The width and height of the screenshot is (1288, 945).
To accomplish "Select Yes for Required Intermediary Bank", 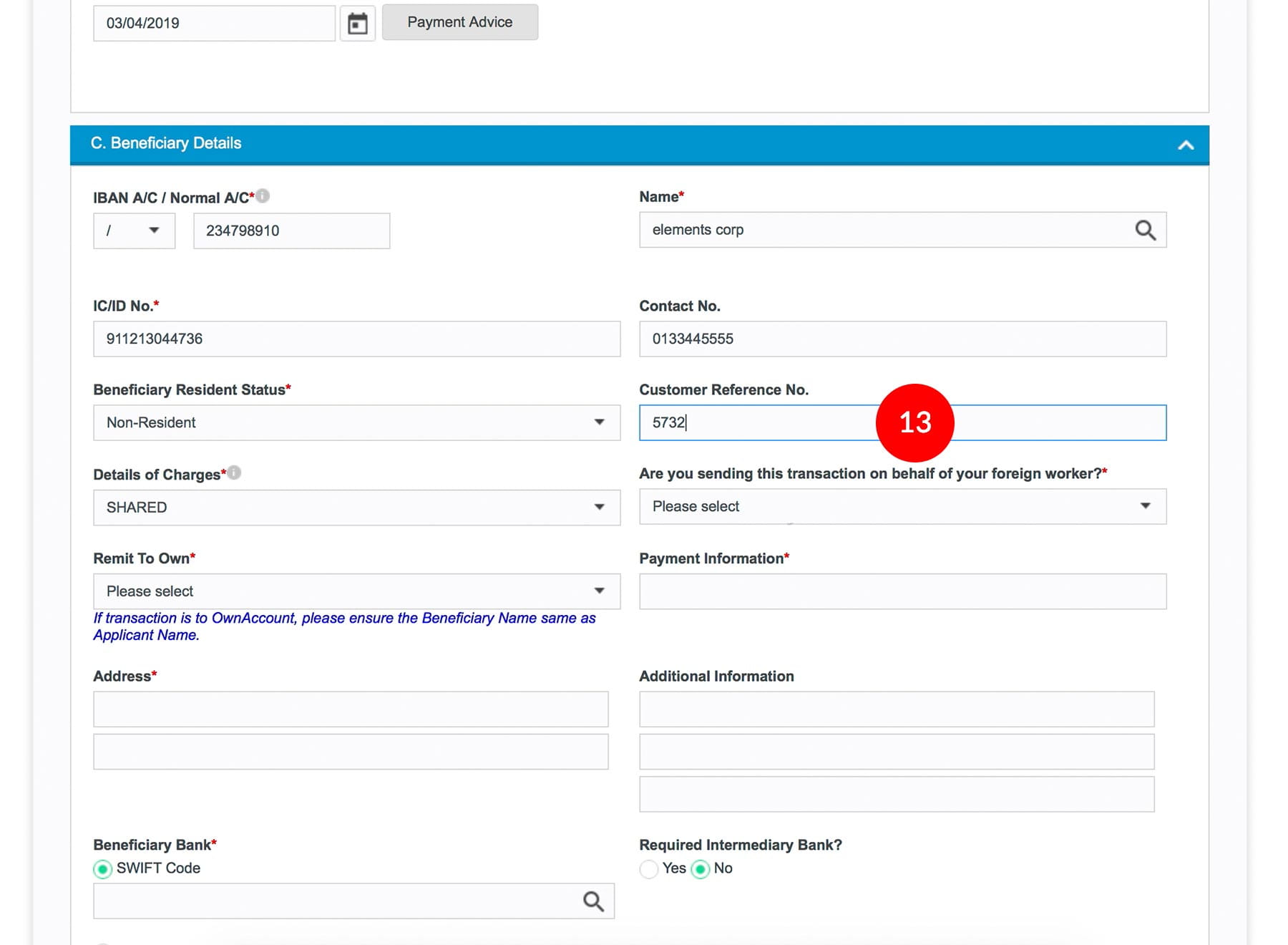I will click(x=649, y=868).
